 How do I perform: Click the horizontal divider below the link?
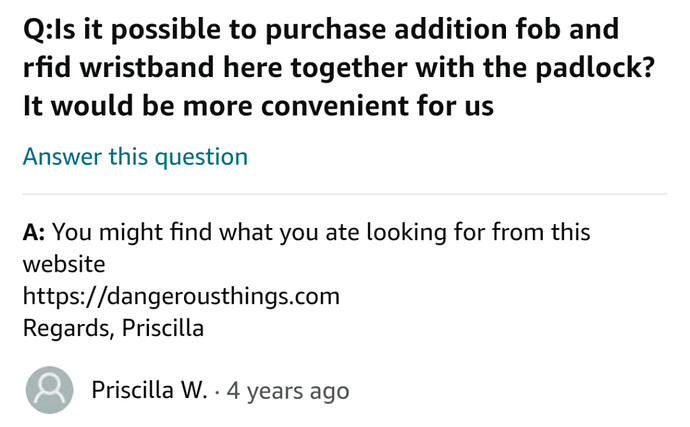(x=345, y=194)
